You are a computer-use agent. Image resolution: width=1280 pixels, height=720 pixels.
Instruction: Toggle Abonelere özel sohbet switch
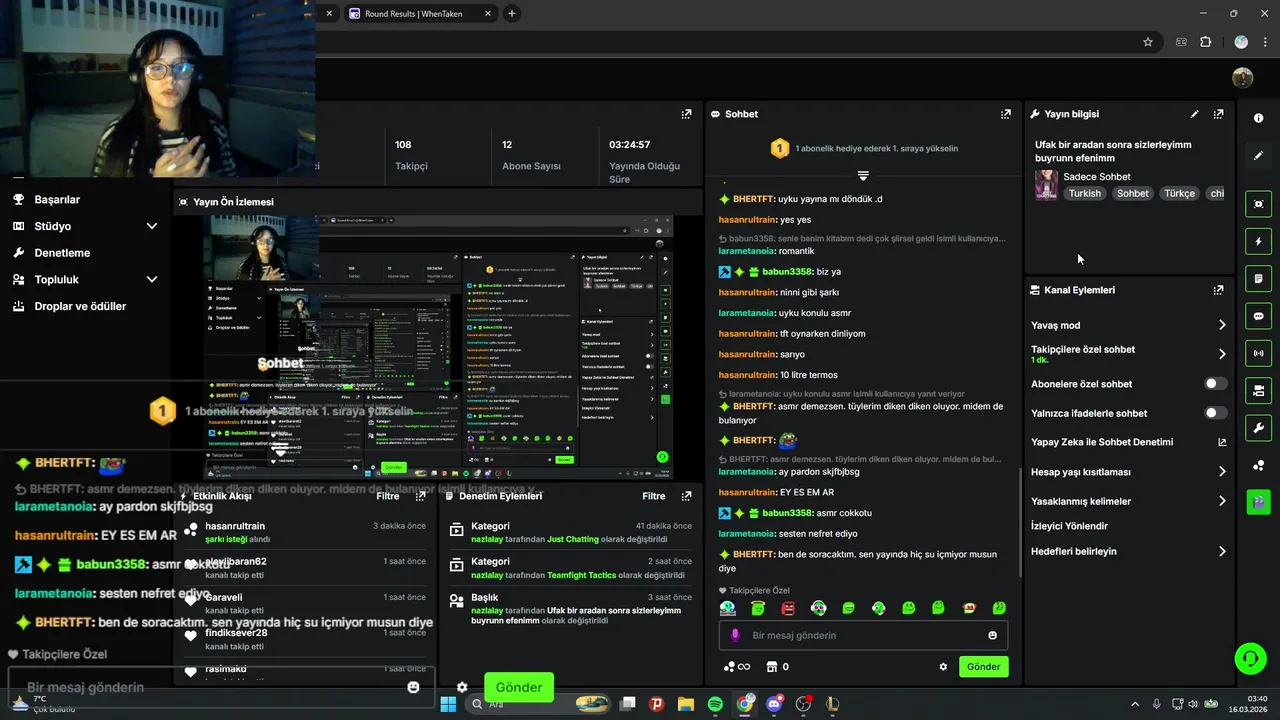coord(1215,384)
